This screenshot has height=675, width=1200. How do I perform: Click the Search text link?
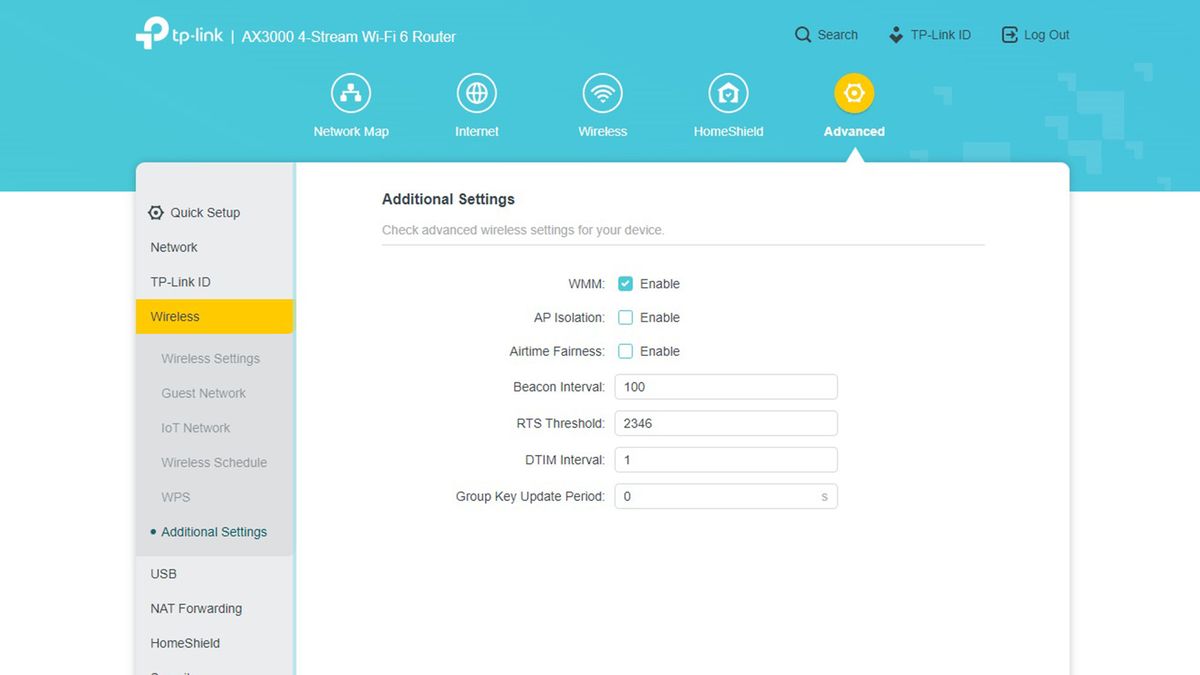pos(838,35)
